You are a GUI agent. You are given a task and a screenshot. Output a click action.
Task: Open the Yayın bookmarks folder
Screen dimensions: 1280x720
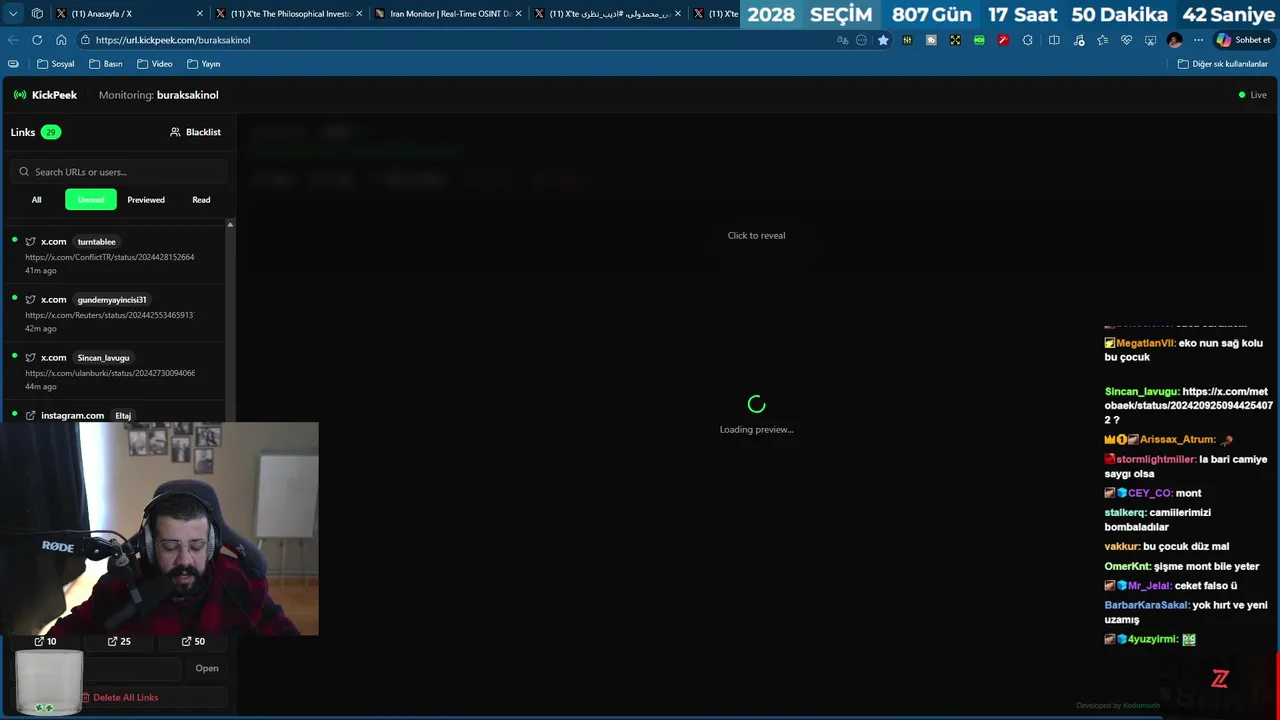[204, 64]
